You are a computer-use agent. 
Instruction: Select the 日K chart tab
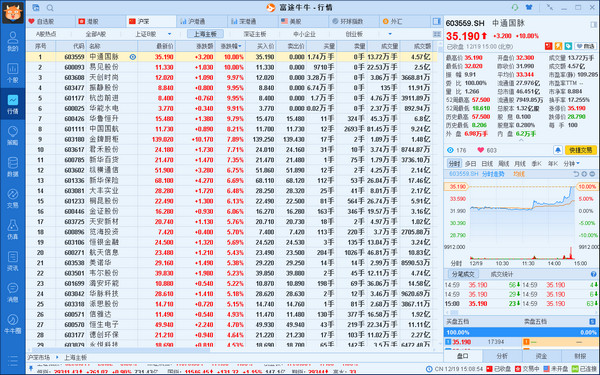tap(487, 163)
